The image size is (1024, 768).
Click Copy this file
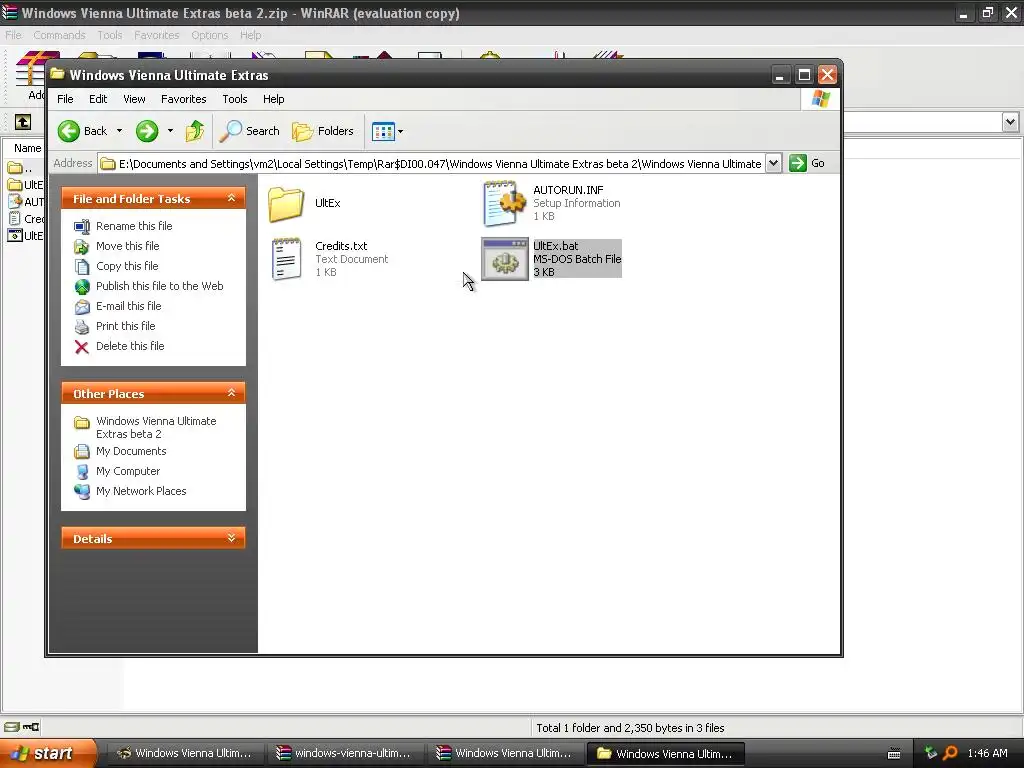127,266
